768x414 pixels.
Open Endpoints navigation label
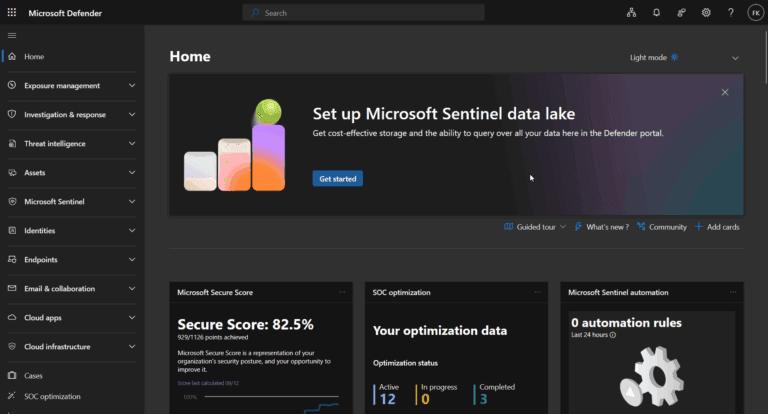click(41, 260)
